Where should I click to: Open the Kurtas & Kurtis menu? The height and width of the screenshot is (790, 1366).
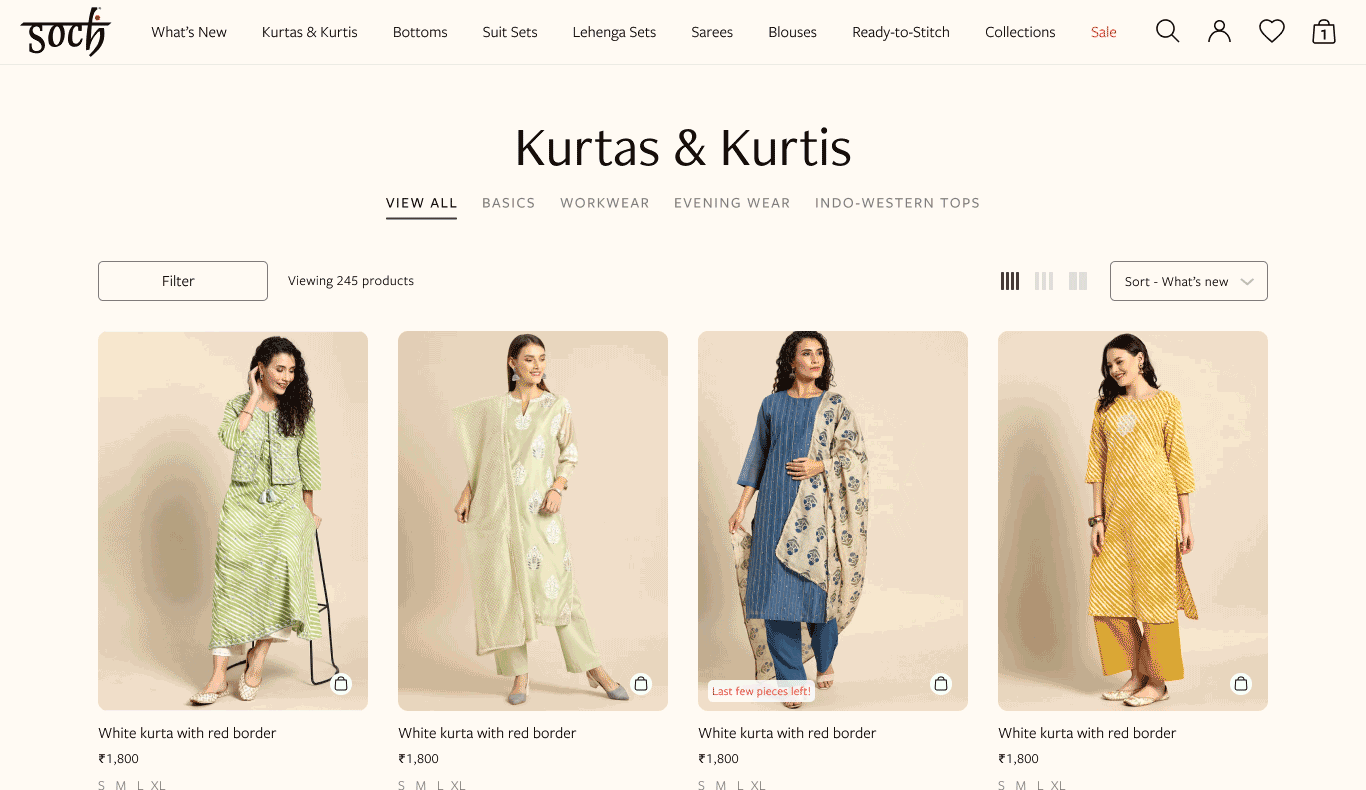click(x=310, y=32)
